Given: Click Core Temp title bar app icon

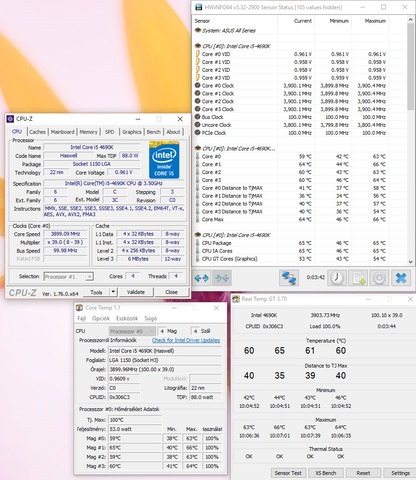Looking at the screenshot, I should tap(79, 308).
